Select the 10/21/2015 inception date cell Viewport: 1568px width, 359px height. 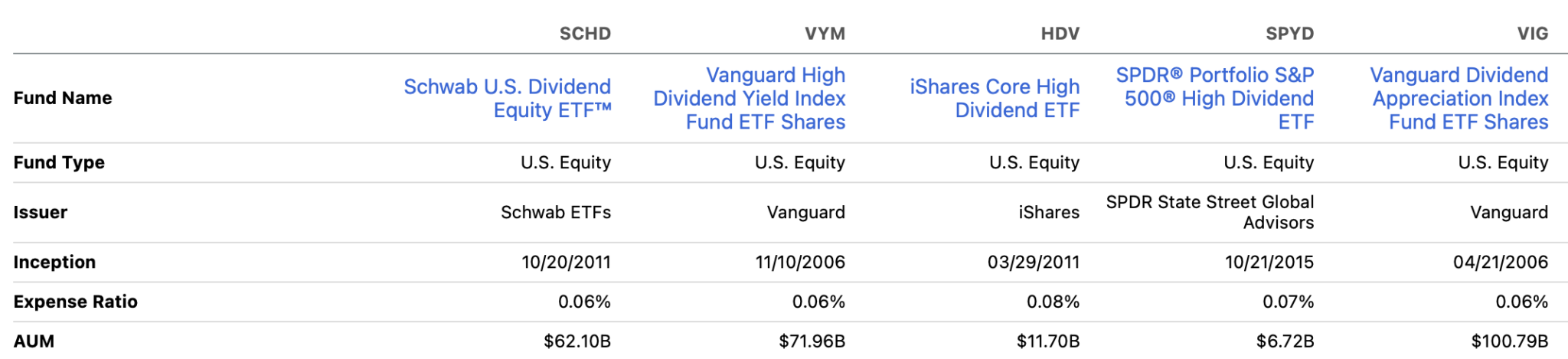[x=1269, y=262]
